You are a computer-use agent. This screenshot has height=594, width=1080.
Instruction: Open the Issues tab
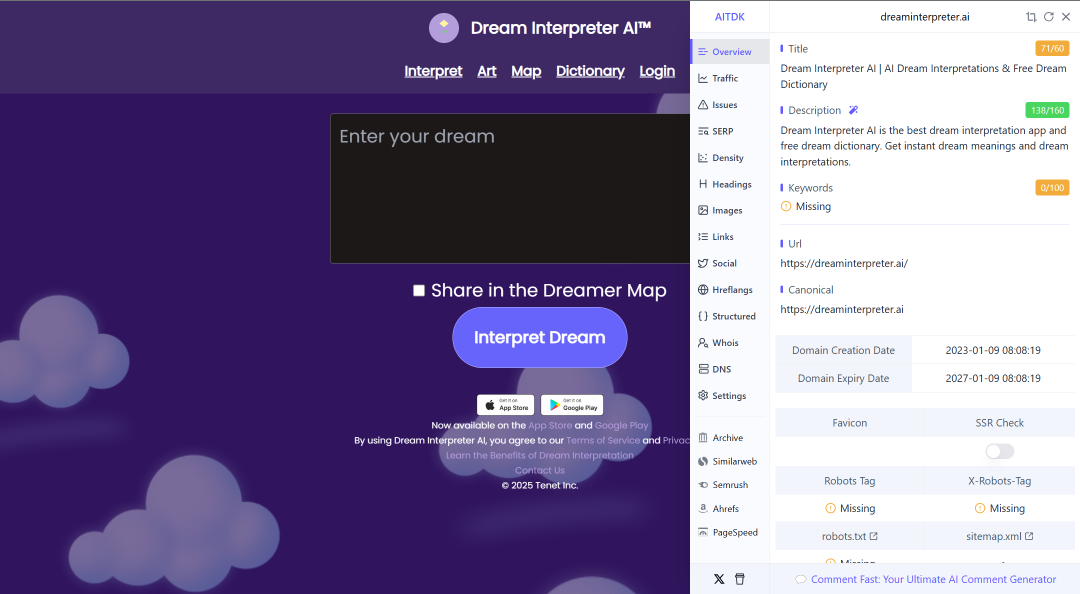pyautogui.click(x=730, y=105)
